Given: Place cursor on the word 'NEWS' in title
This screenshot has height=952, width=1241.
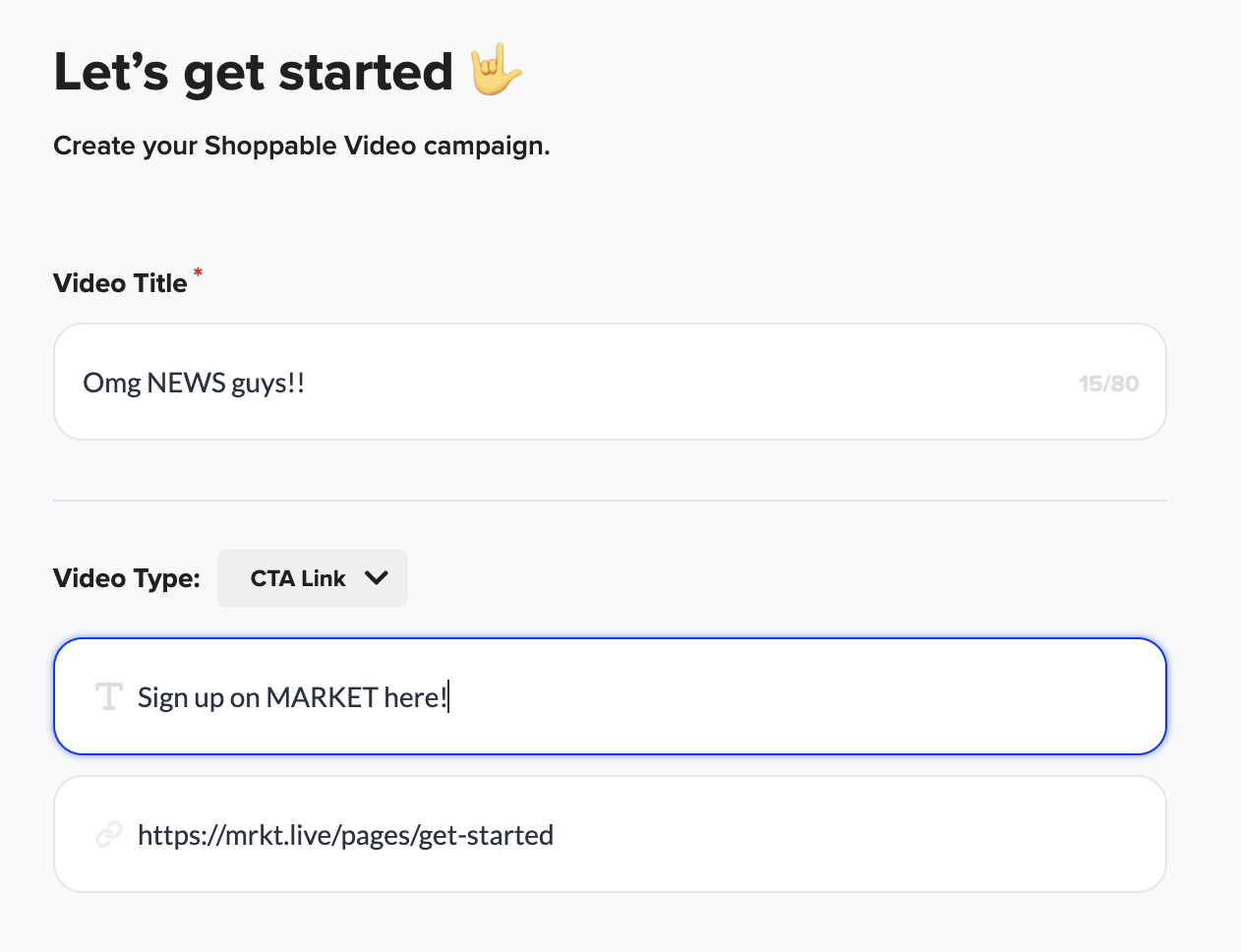Looking at the screenshot, I should coord(186,383).
